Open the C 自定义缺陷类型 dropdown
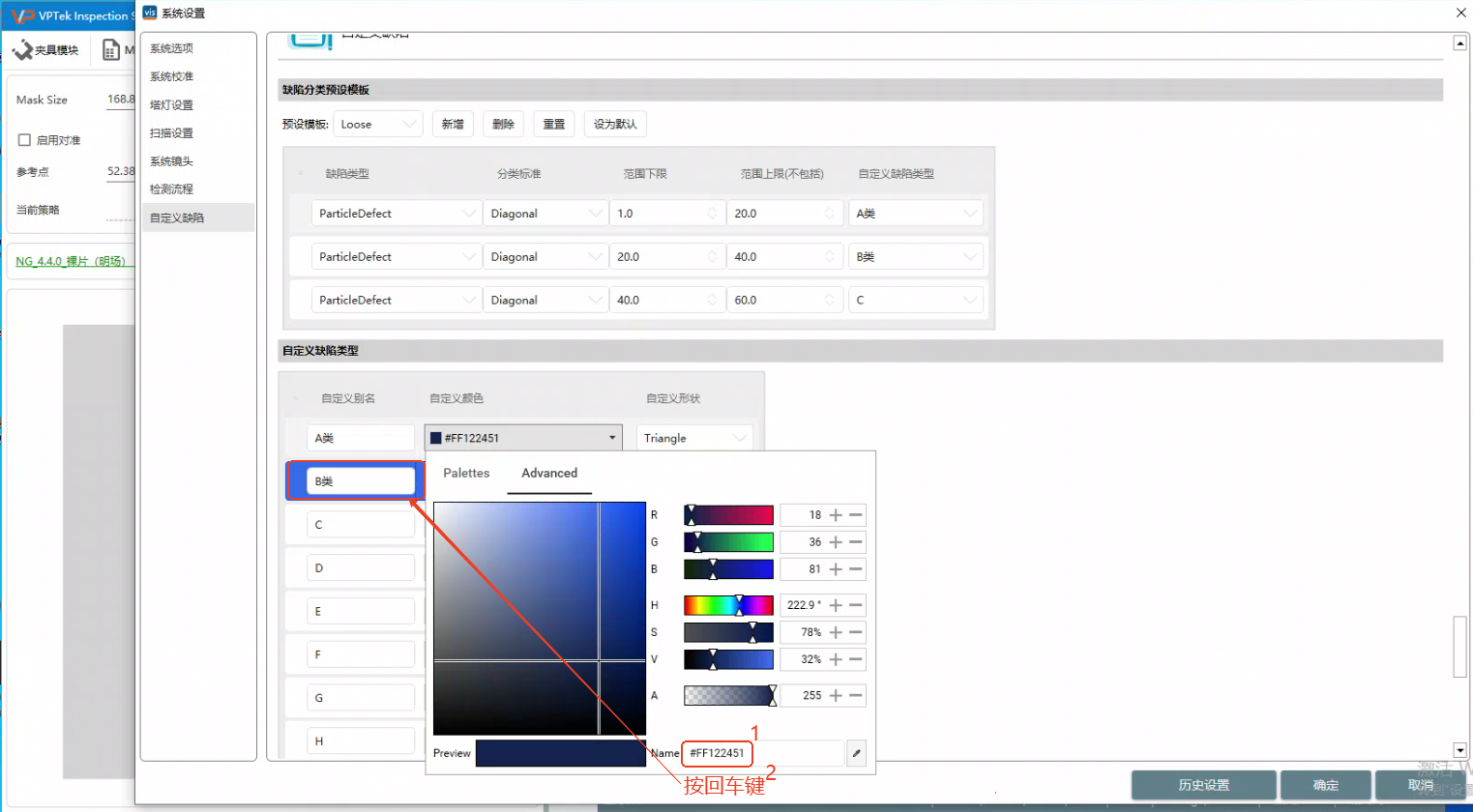Screen dimensions: 1473x812 pyautogui.click(x=916, y=301)
